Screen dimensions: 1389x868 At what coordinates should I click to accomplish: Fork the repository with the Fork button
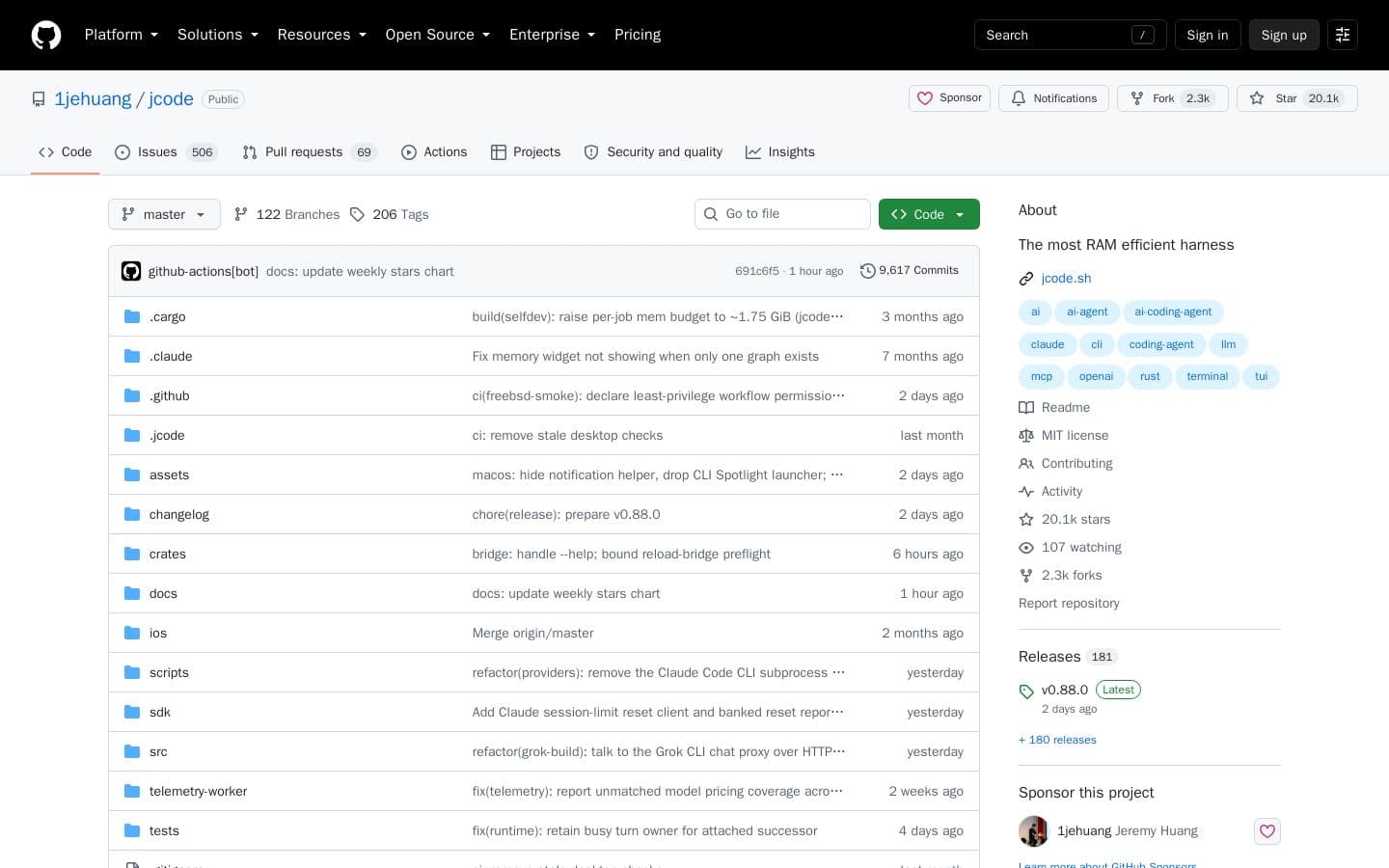pyautogui.click(x=1172, y=98)
